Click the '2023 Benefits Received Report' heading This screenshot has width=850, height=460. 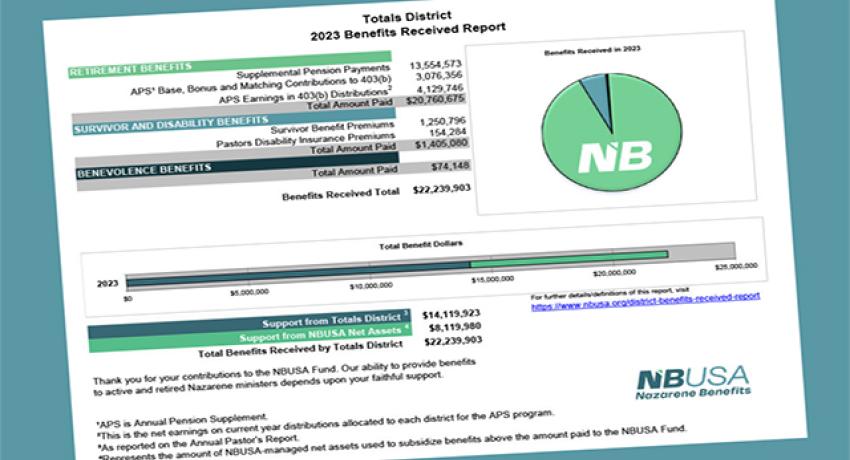(x=408, y=31)
